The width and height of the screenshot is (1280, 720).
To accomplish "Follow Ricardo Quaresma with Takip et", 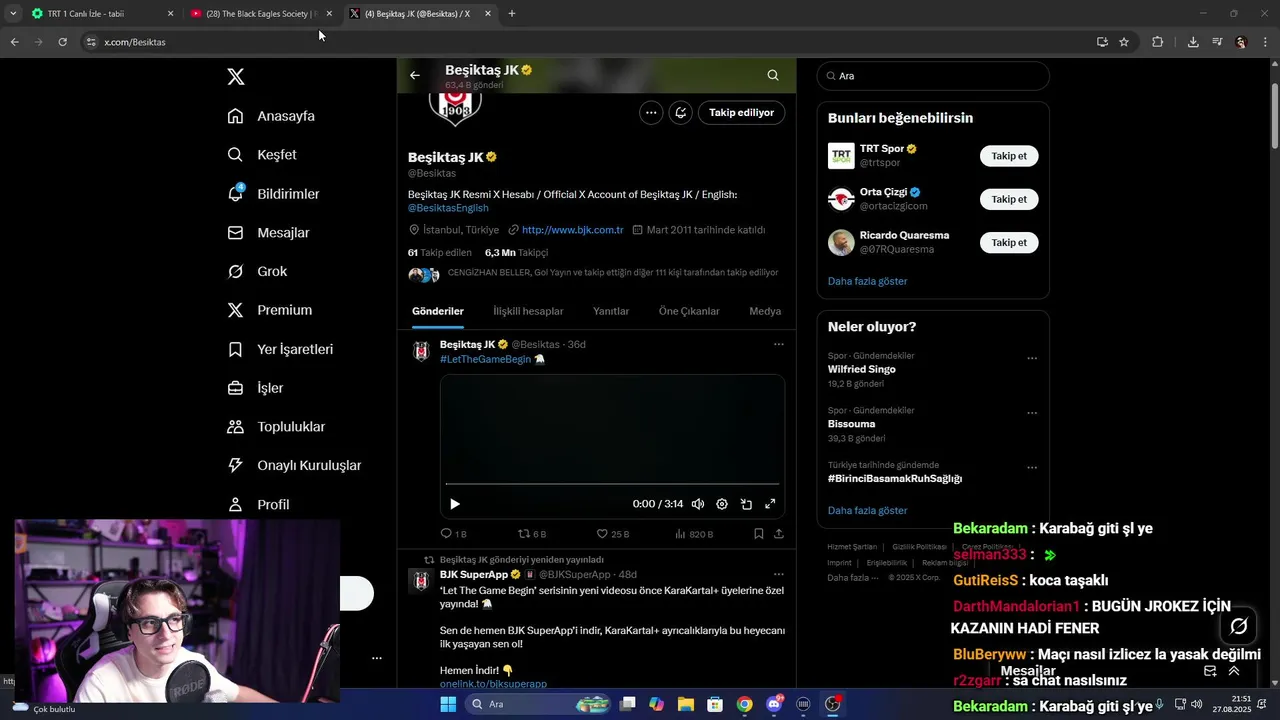I will click(x=1009, y=242).
